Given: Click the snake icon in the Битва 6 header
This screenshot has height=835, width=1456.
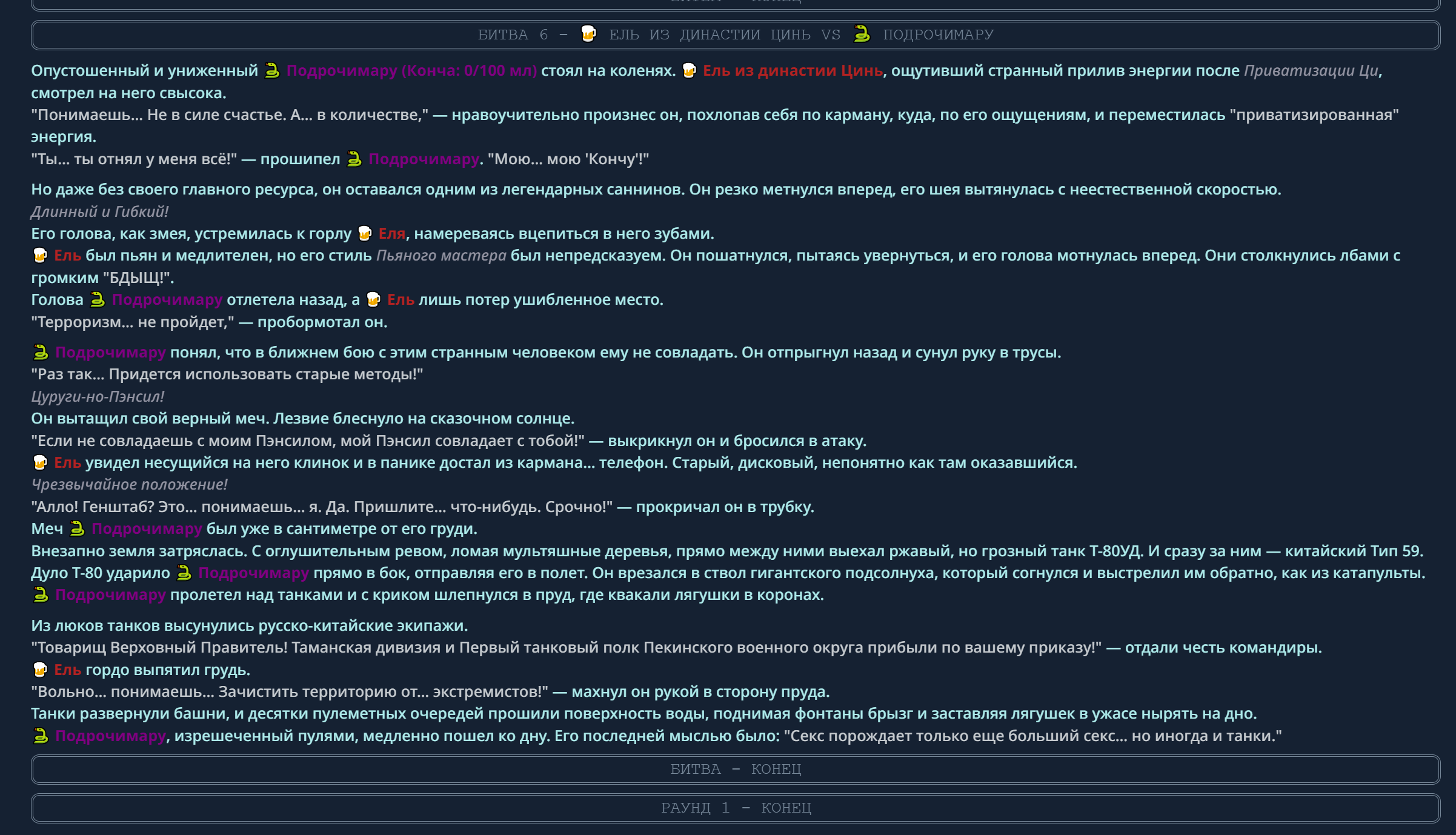Looking at the screenshot, I should pos(862,33).
